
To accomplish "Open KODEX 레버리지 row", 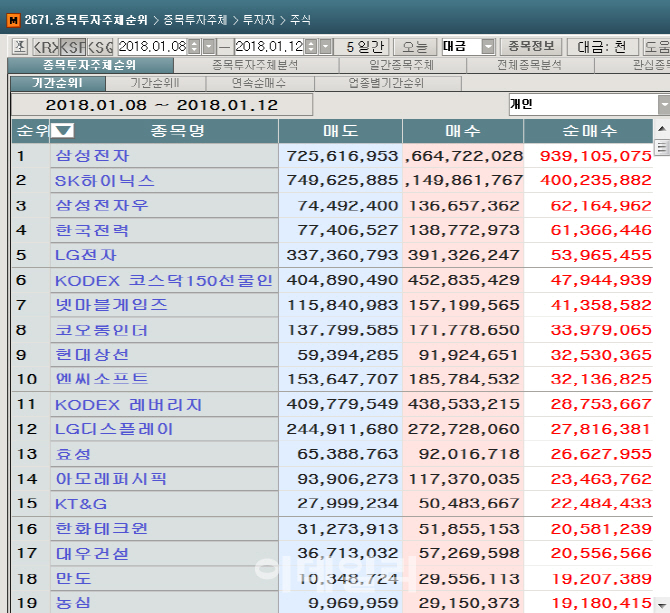I will (x=128, y=404).
